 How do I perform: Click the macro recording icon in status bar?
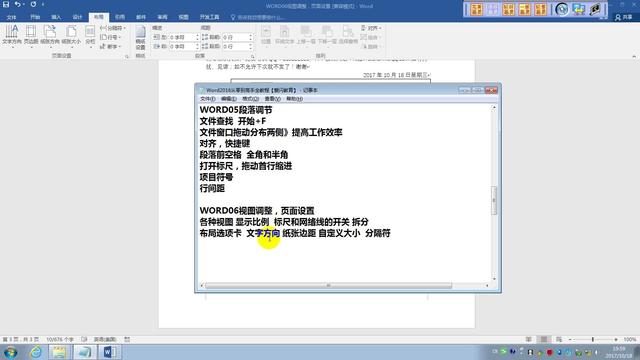127,339
